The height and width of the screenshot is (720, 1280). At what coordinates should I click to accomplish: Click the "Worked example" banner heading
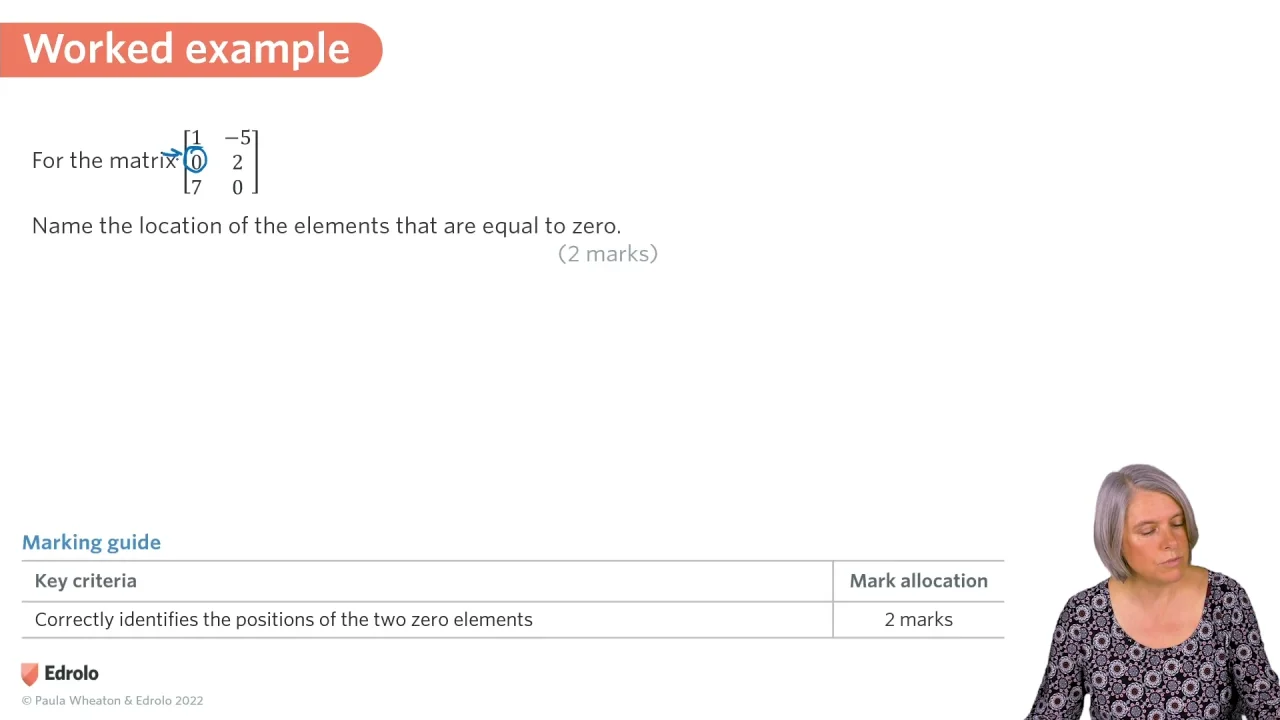click(187, 49)
